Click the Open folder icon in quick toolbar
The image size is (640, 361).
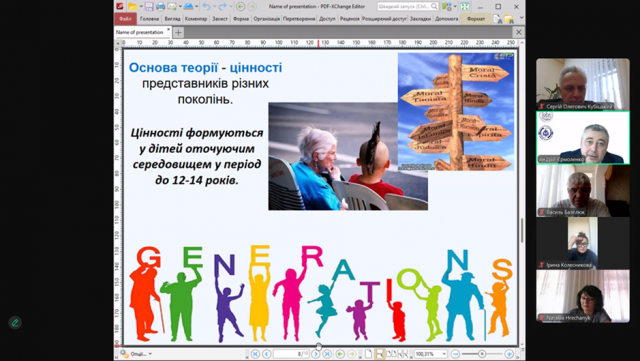(x=133, y=7)
